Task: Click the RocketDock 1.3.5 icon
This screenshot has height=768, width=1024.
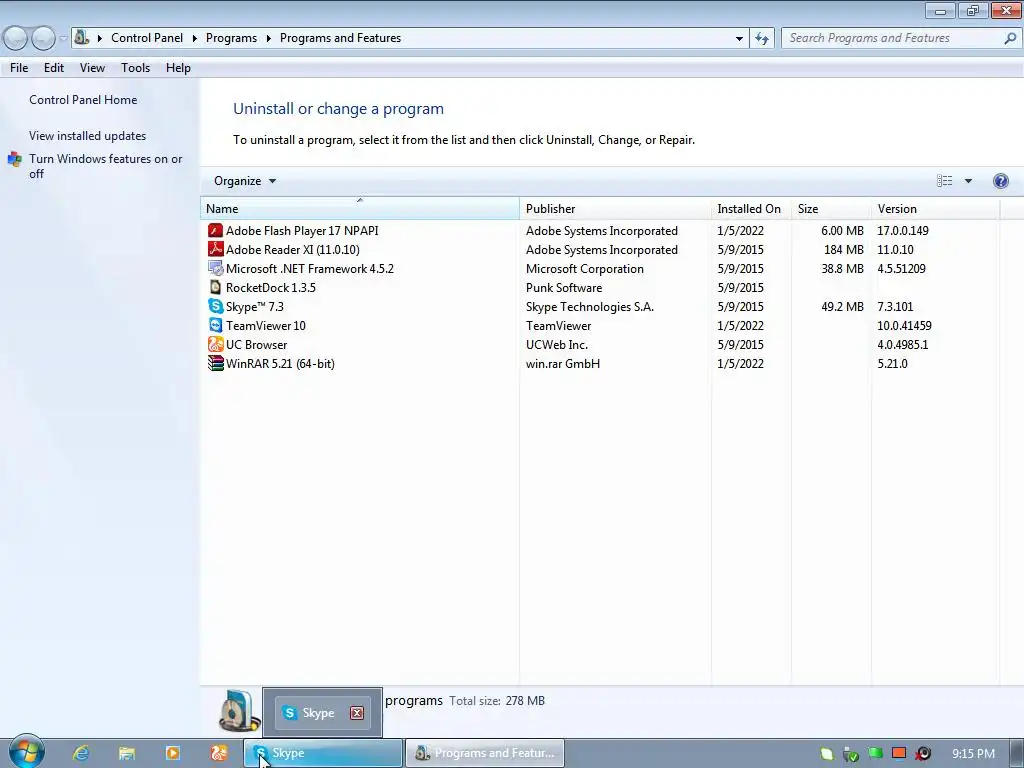Action: (215, 287)
